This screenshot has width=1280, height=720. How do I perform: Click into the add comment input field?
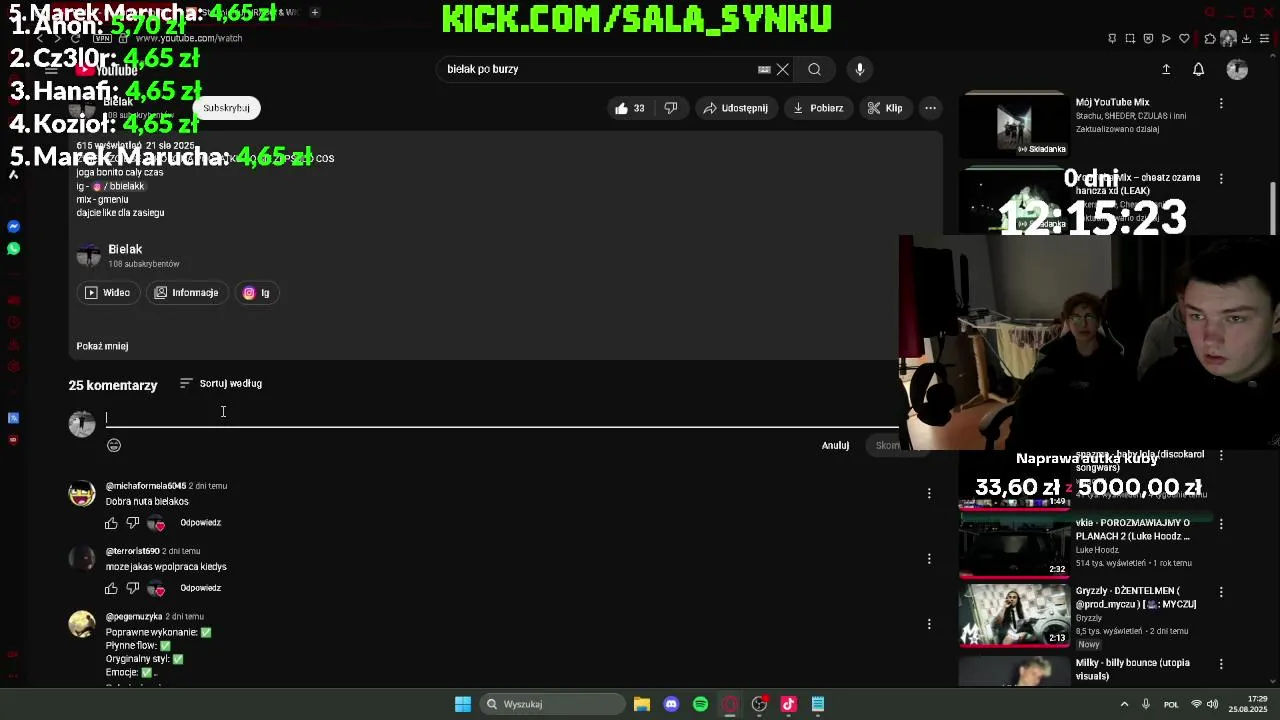(500, 418)
